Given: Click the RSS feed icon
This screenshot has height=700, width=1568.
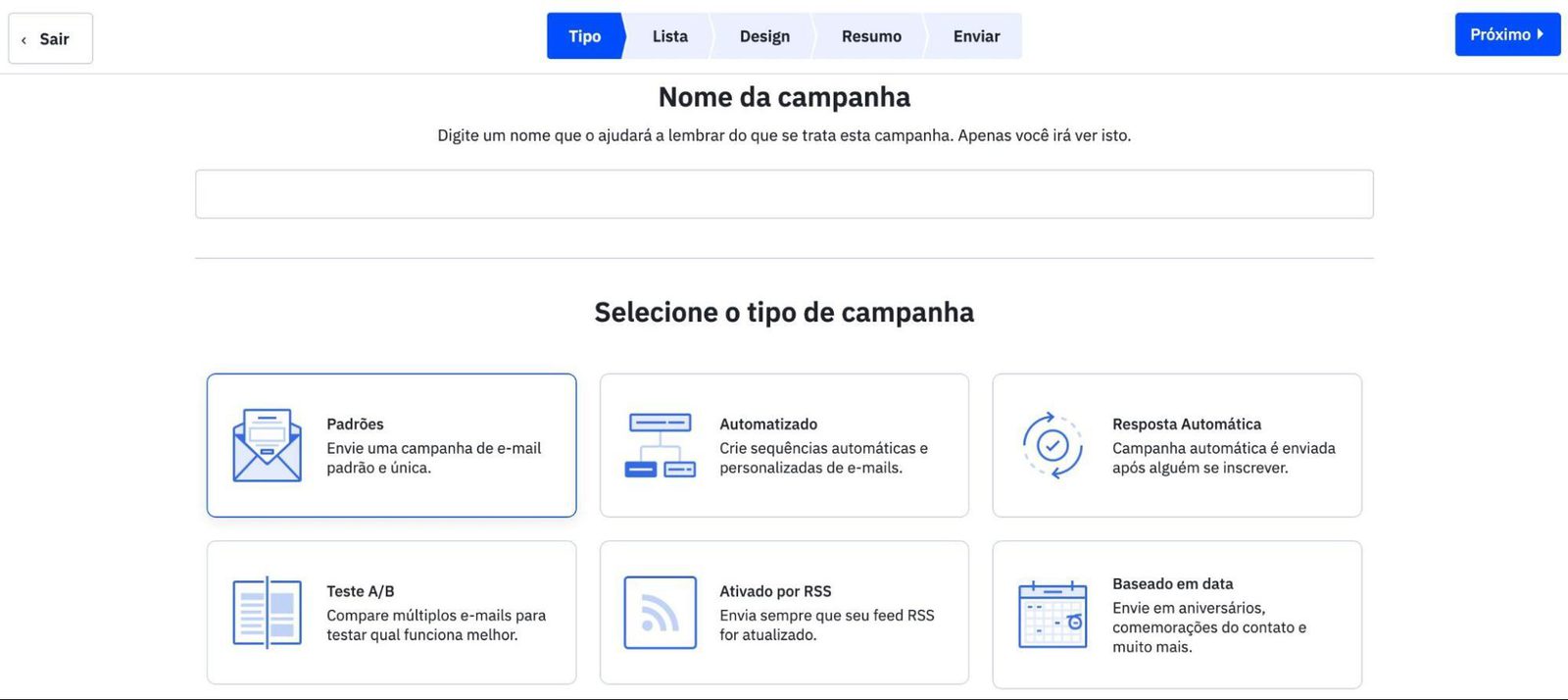Looking at the screenshot, I should (x=660, y=613).
